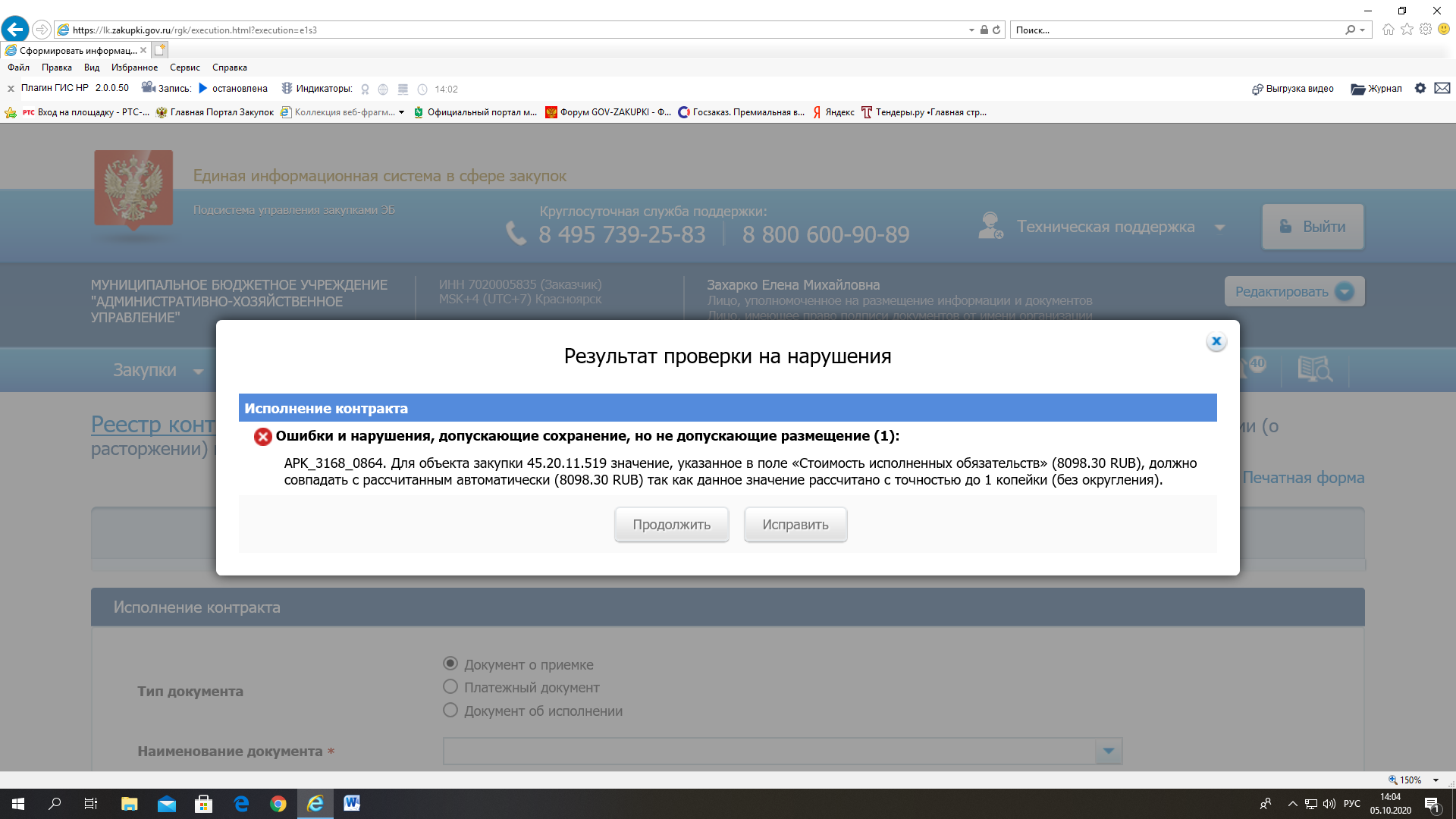Click the envelope mail icon in plugin bar
This screenshot has height=819, width=1456.
coord(1442,88)
